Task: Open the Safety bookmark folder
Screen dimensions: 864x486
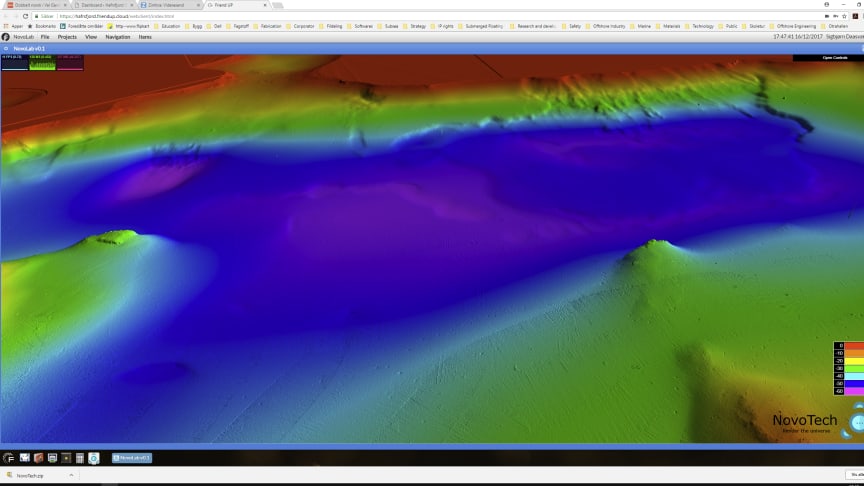Action: coord(571,26)
